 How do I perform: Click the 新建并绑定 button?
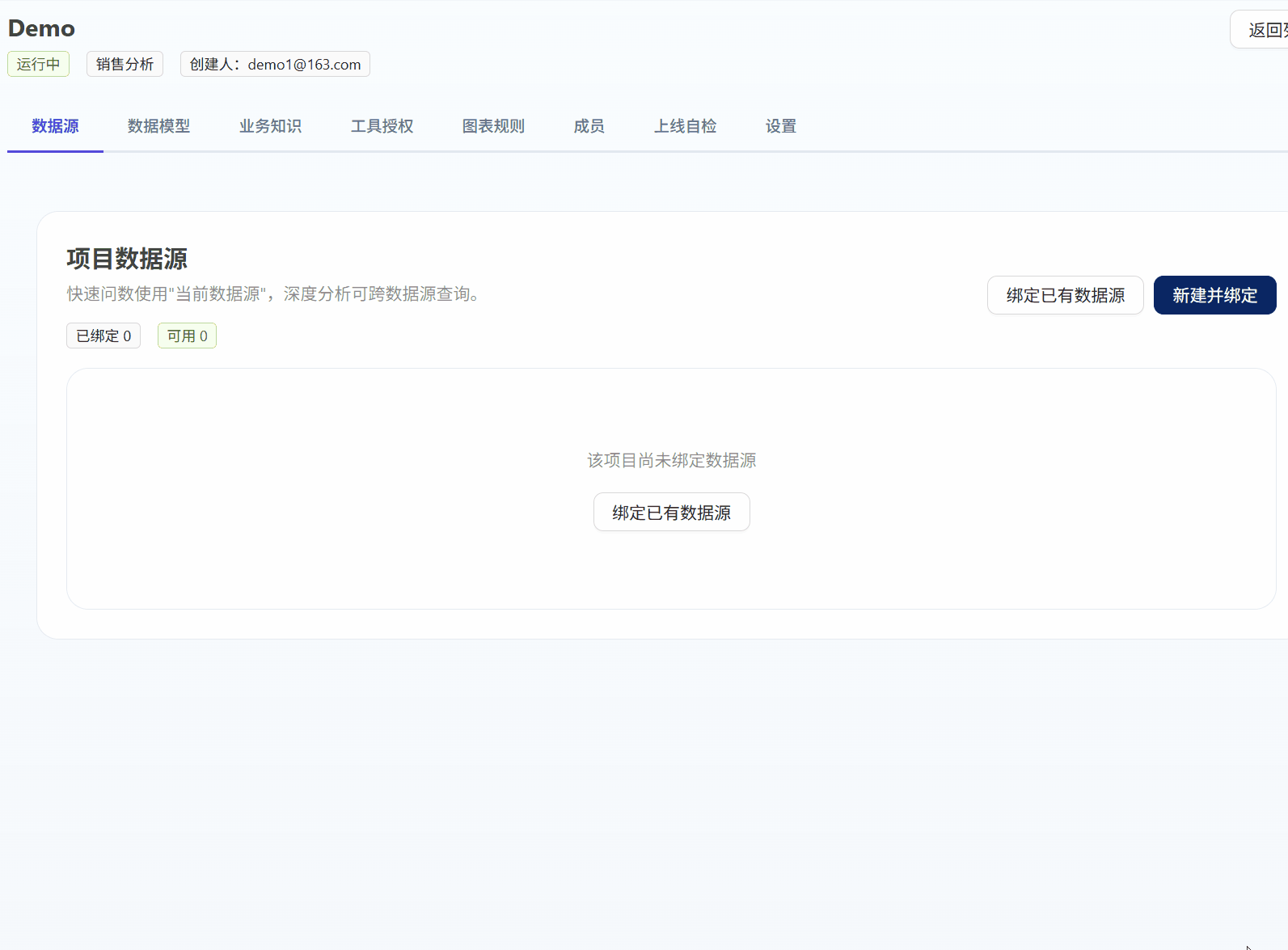1214,295
